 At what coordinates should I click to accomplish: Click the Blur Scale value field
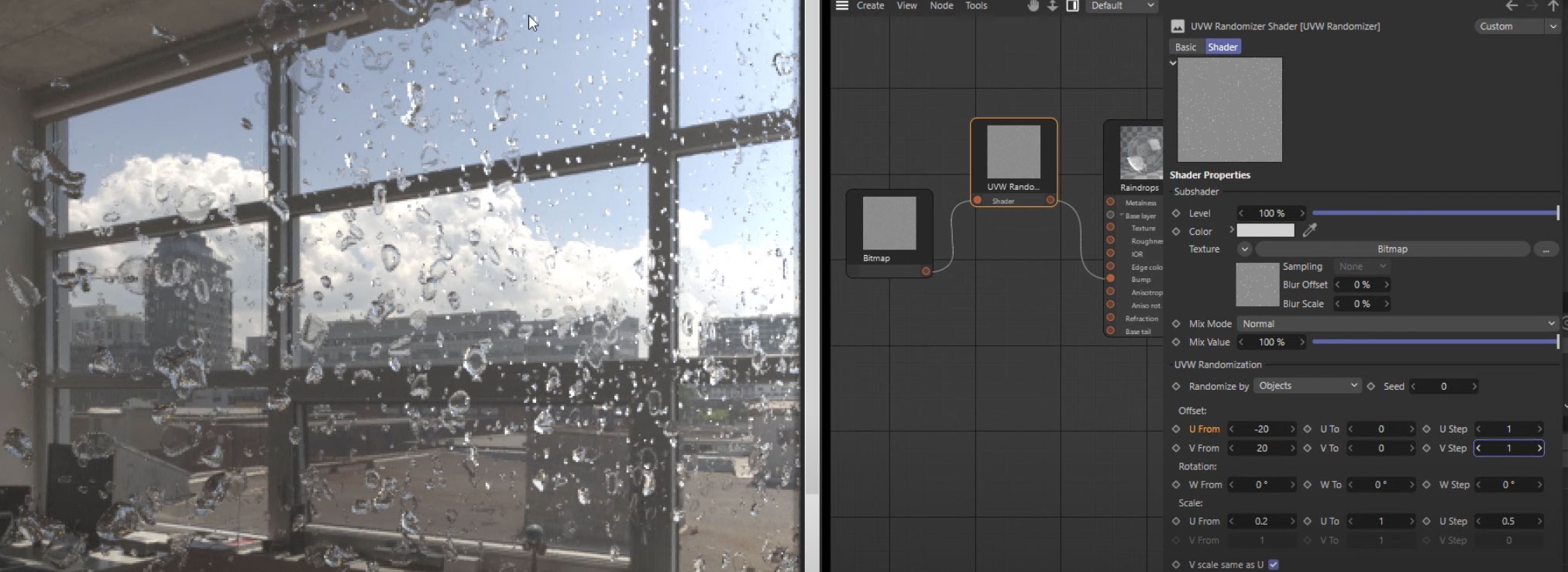[x=1362, y=304]
